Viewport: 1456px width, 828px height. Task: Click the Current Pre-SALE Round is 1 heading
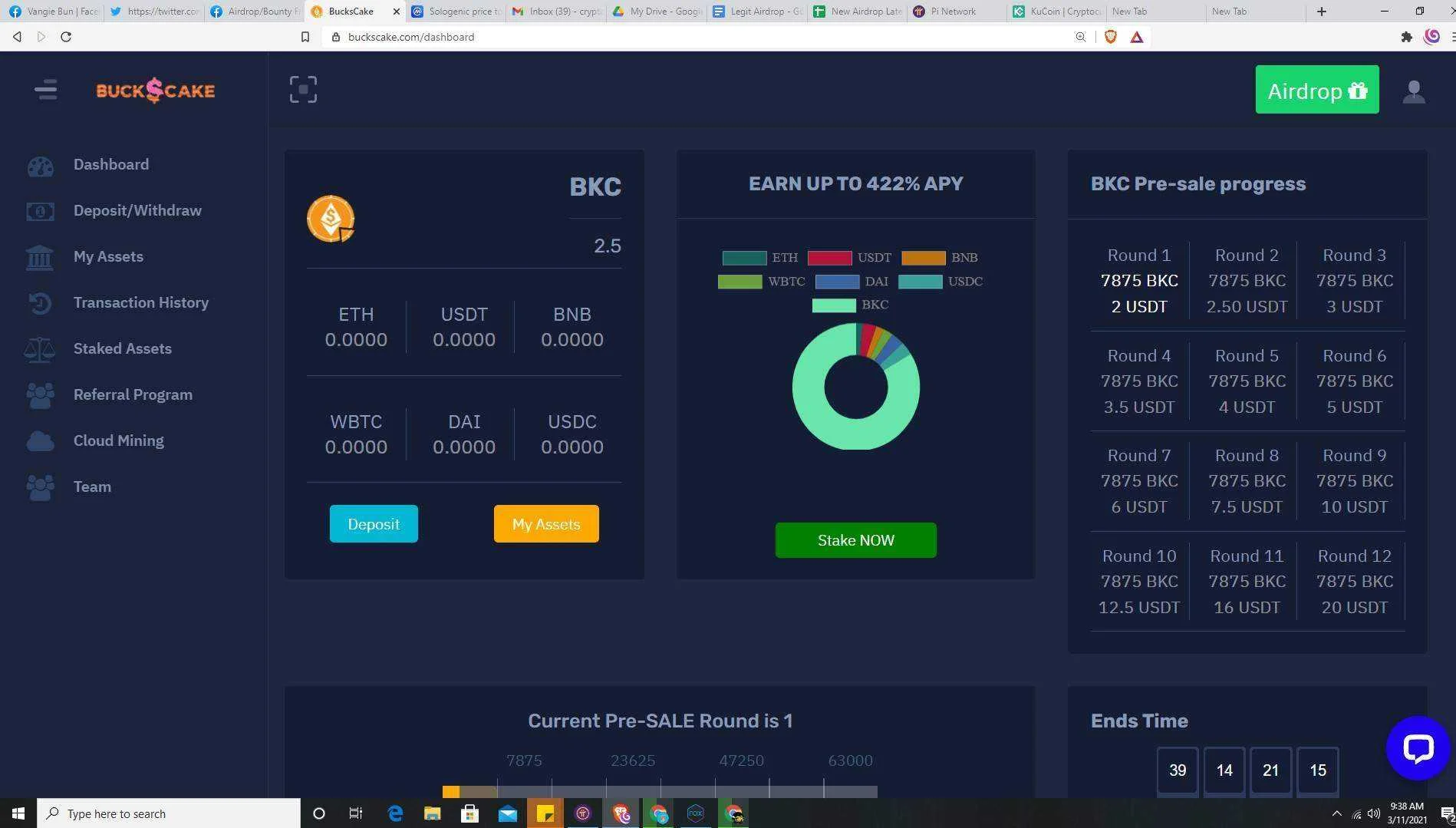(x=660, y=721)
